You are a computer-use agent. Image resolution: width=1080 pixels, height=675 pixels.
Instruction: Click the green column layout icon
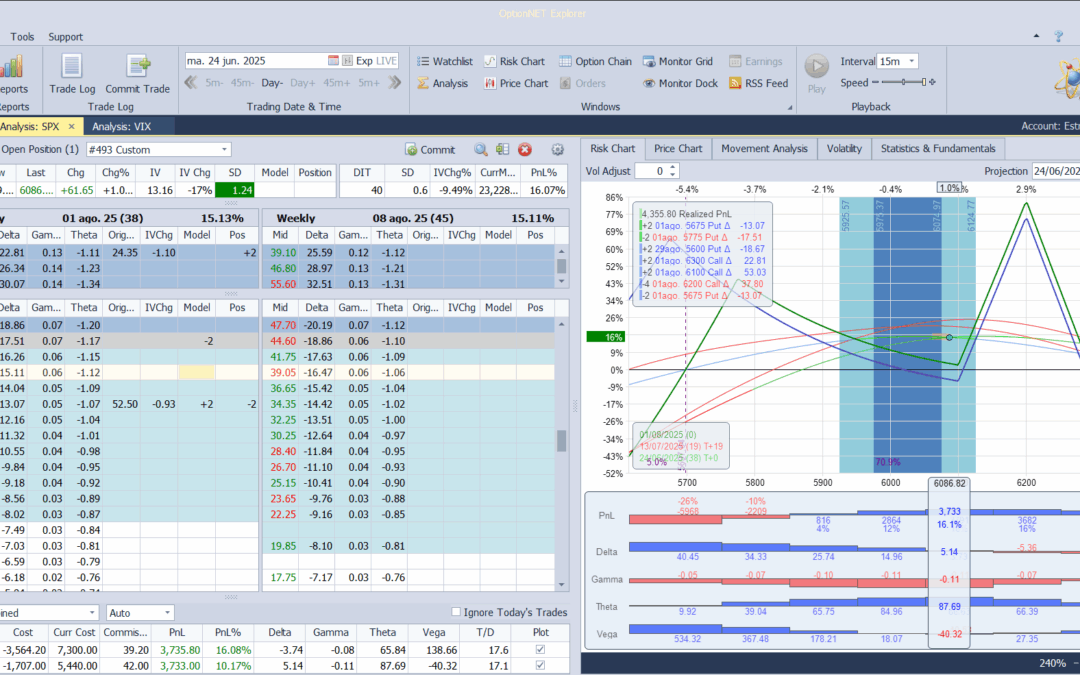[503, 149]
